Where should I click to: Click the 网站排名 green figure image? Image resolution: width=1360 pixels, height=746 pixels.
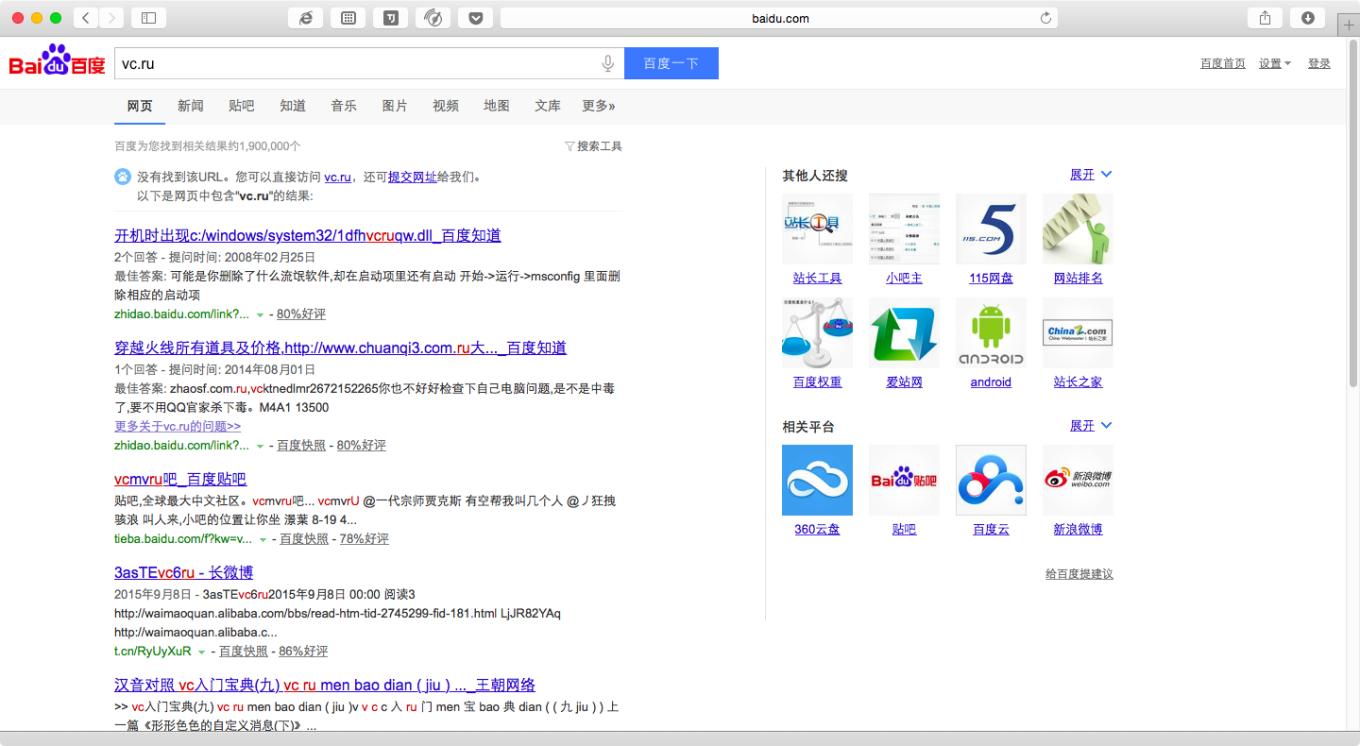1078,229
